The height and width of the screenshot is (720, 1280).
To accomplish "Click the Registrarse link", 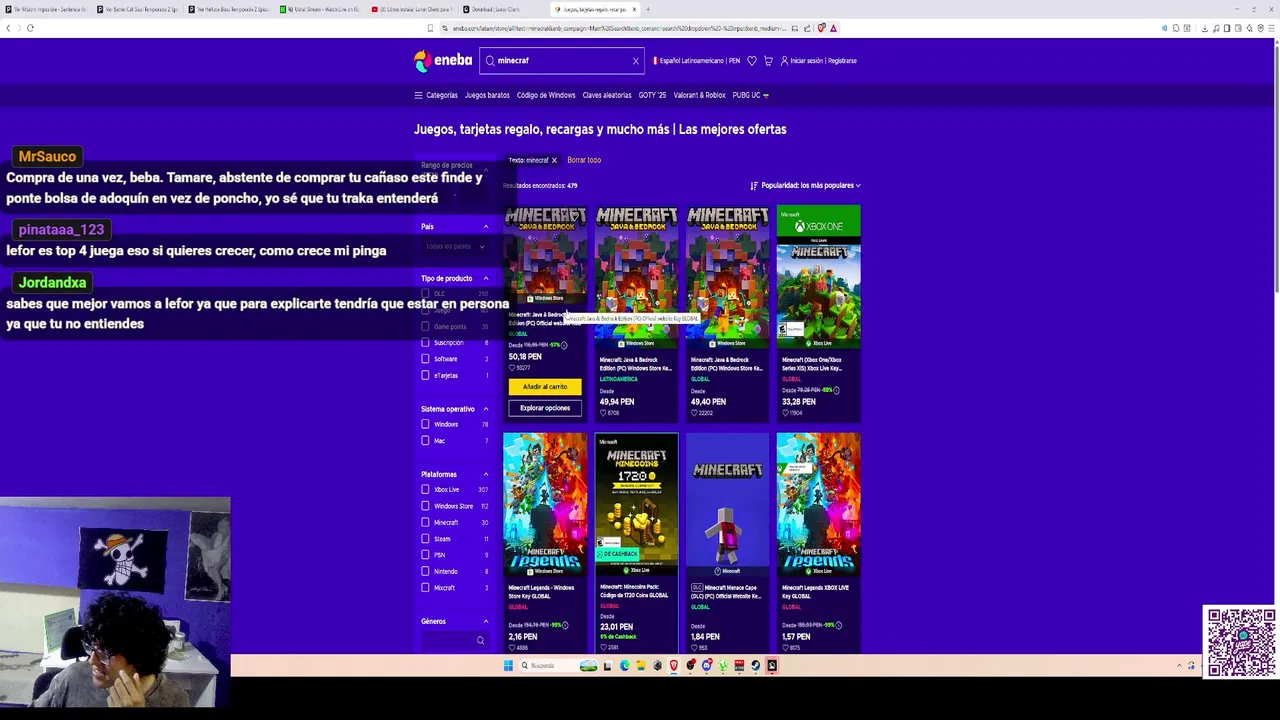I will [x=842, y=61].
